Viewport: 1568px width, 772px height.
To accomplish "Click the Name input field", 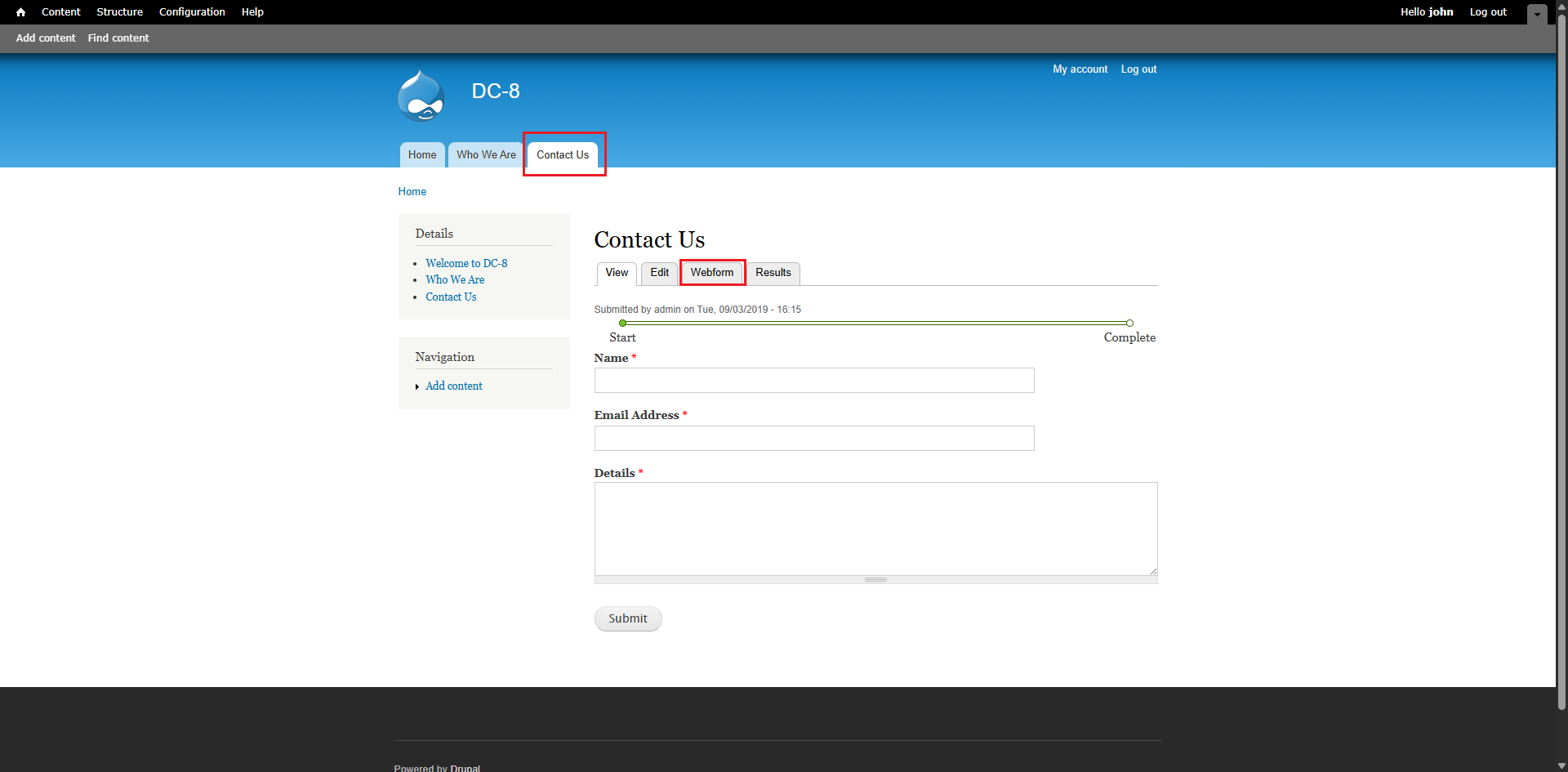I will click(x=813, y=381).
